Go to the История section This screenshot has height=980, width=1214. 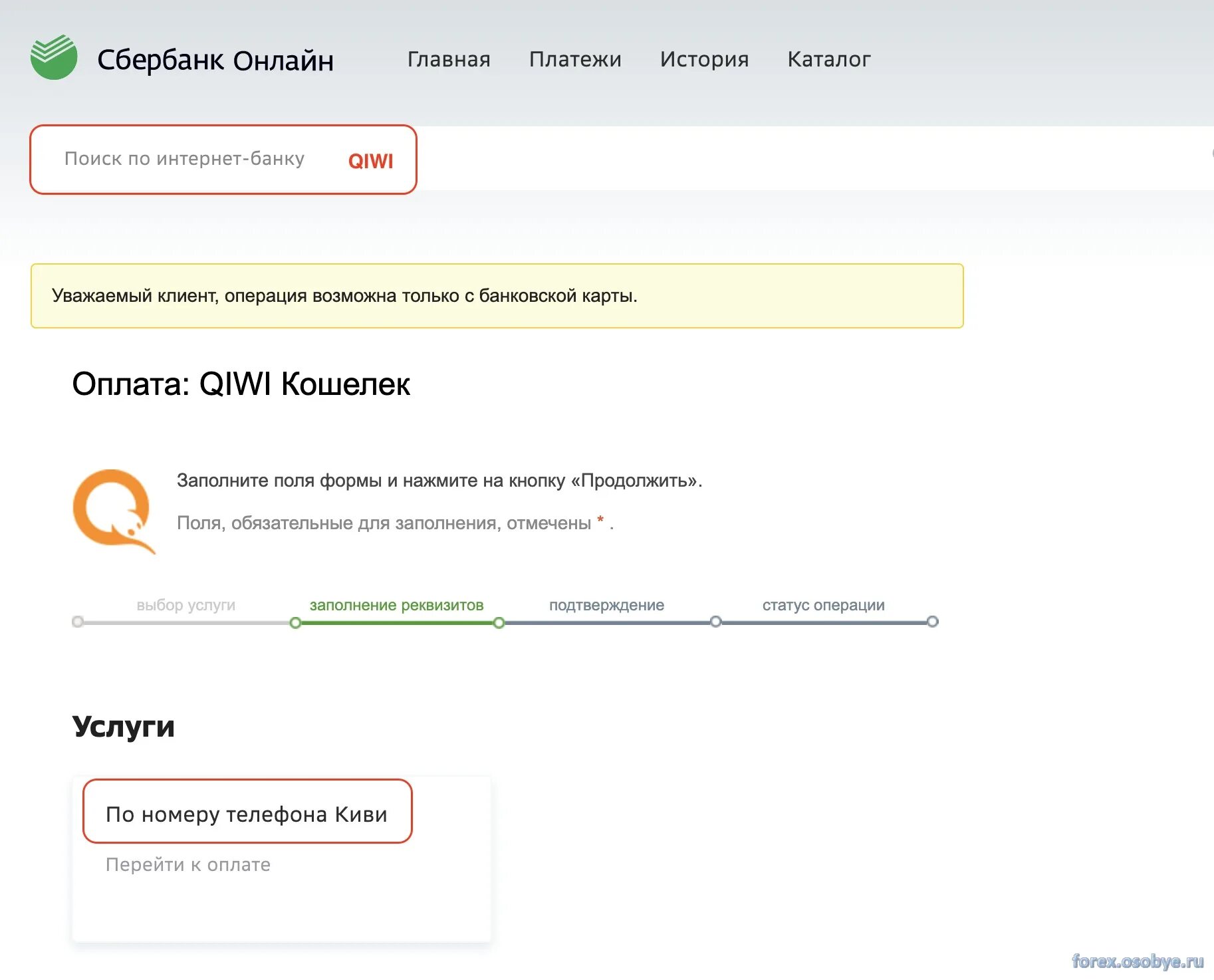[x=704, y=59]
